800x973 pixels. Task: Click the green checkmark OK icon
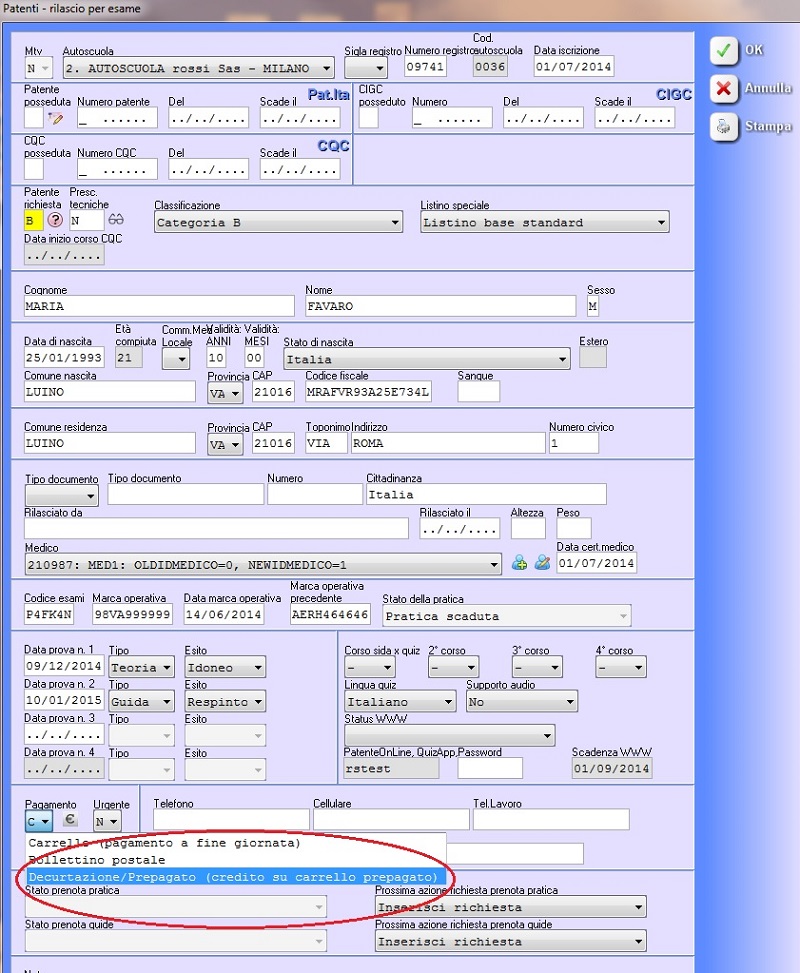point(723,51)
